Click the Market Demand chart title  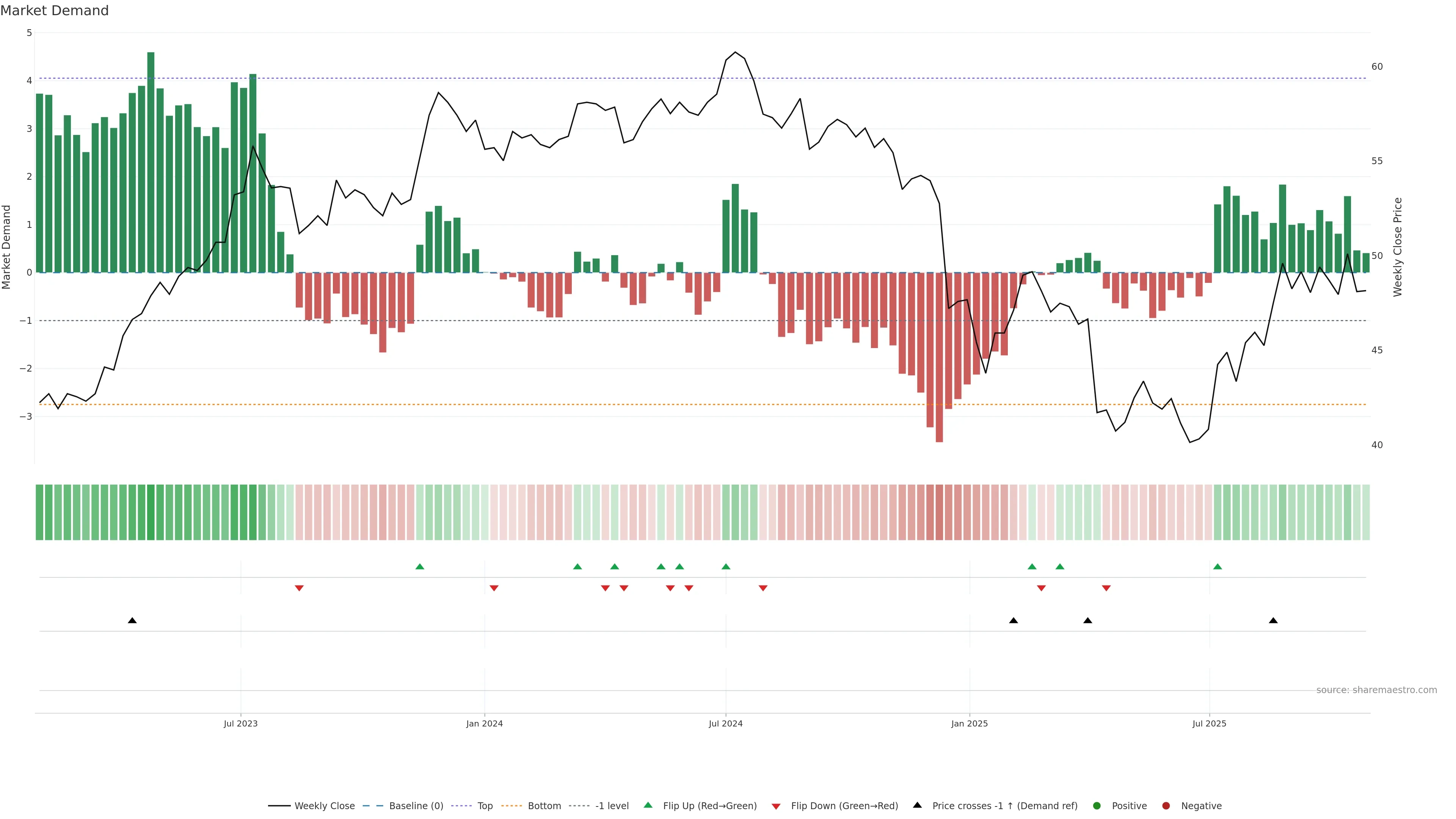coord(54,11)
